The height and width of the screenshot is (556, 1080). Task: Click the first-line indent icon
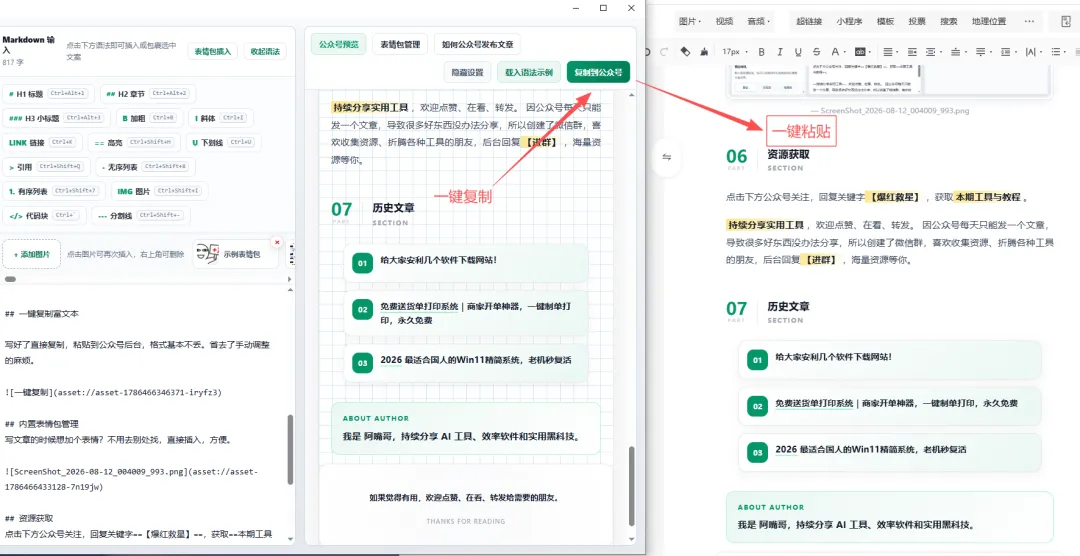point(913,52)
